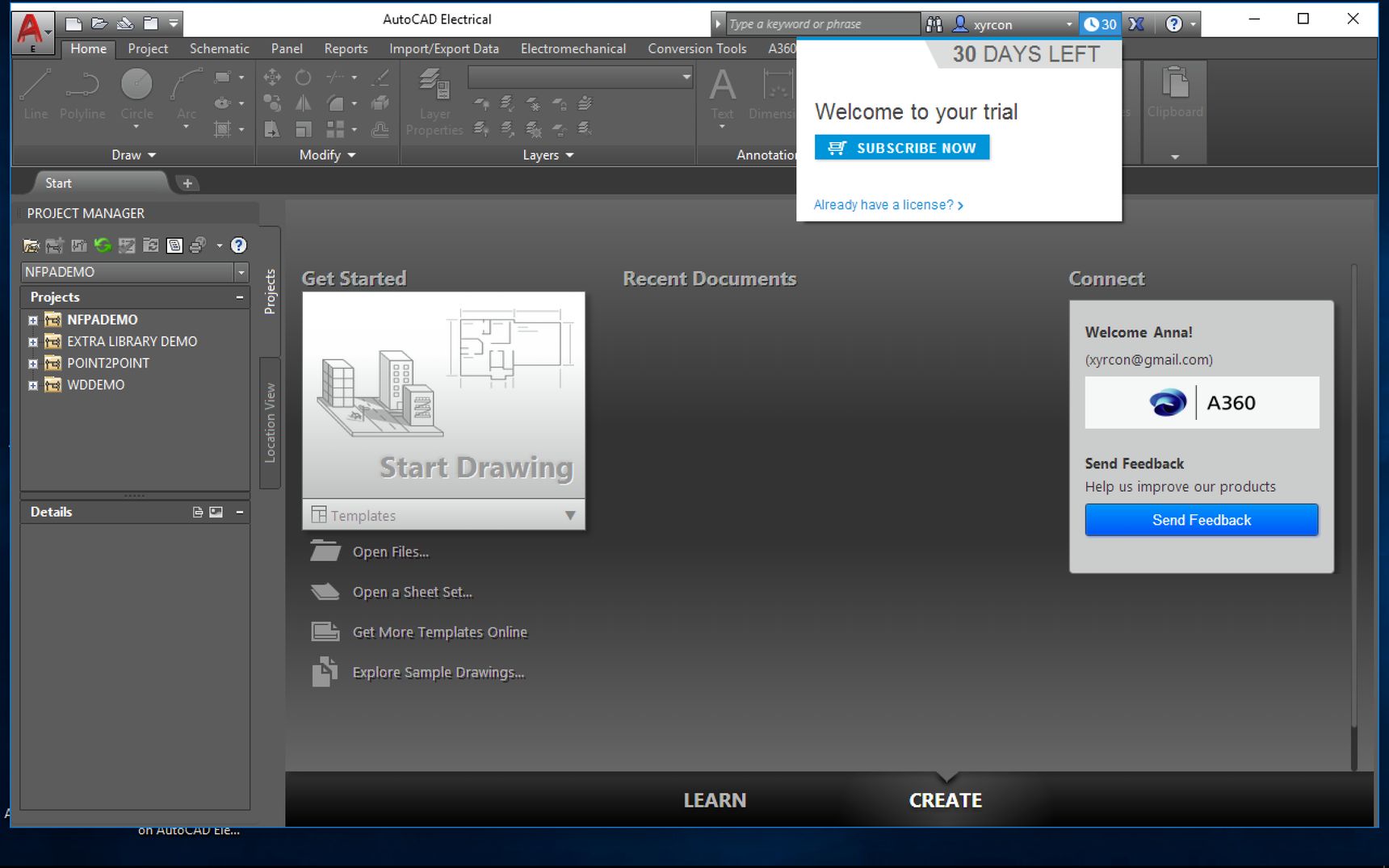The height and width of the screenshot is (868, 1389).
Task: Open Layer Properties manager
Action: click(x=434, y=103)
